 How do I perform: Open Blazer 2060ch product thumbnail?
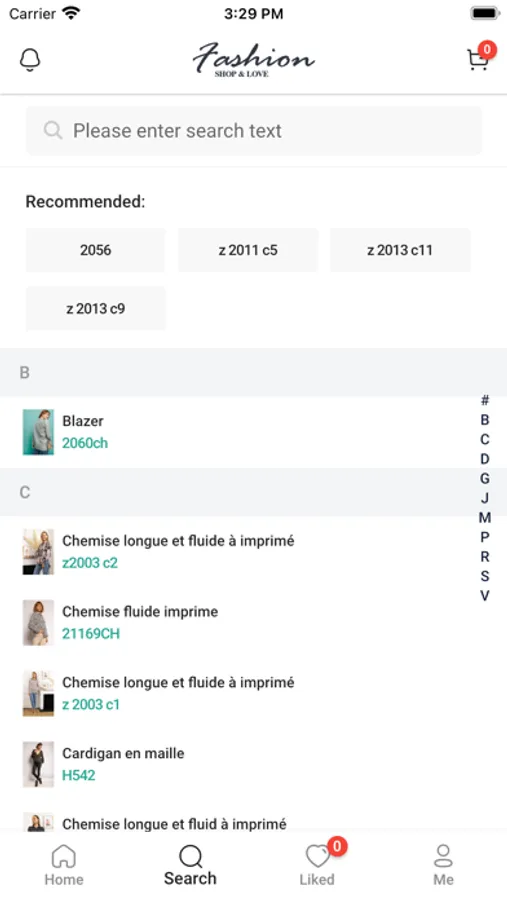tap(38, 432)
